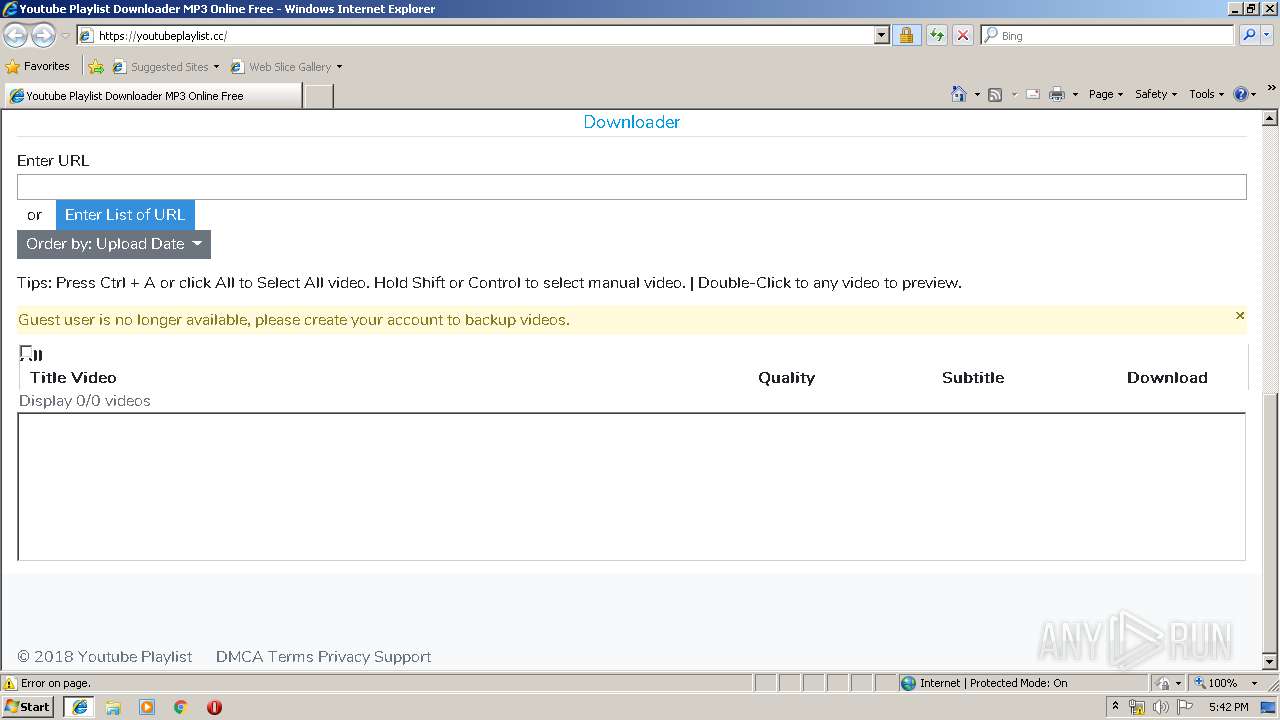
Task: Open the Privacy footer link
Action: [344, 657]
